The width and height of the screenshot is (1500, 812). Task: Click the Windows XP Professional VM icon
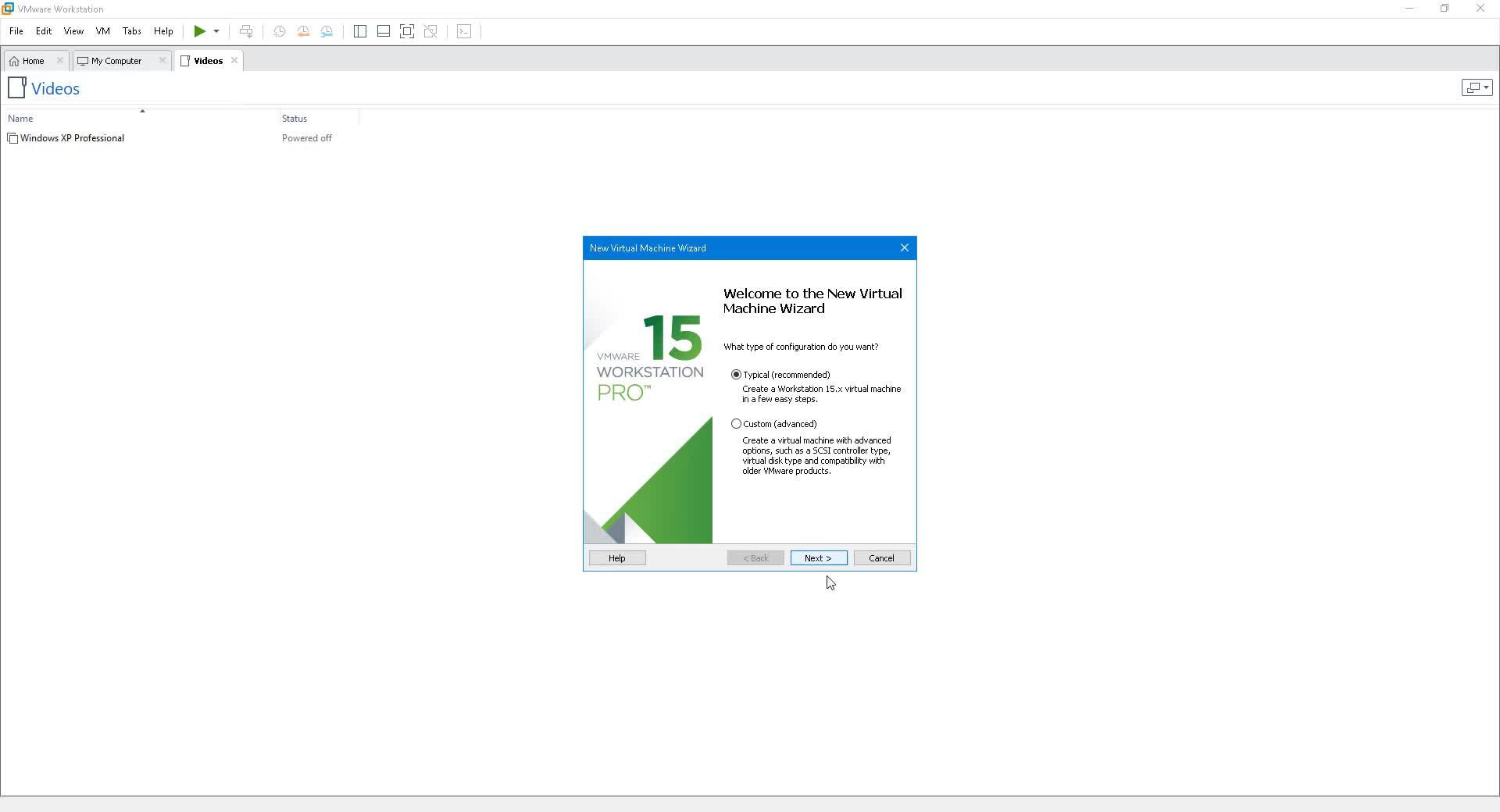click(x=12, y=138)
